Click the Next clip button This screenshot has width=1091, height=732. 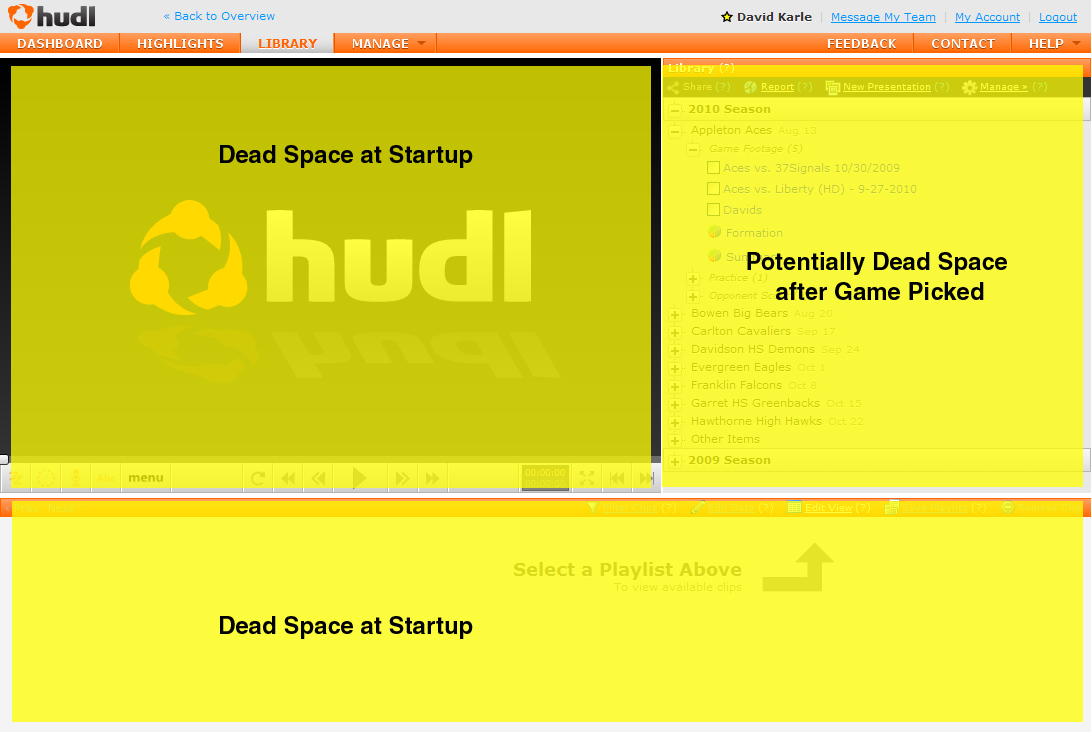click(x=65, y=509)
